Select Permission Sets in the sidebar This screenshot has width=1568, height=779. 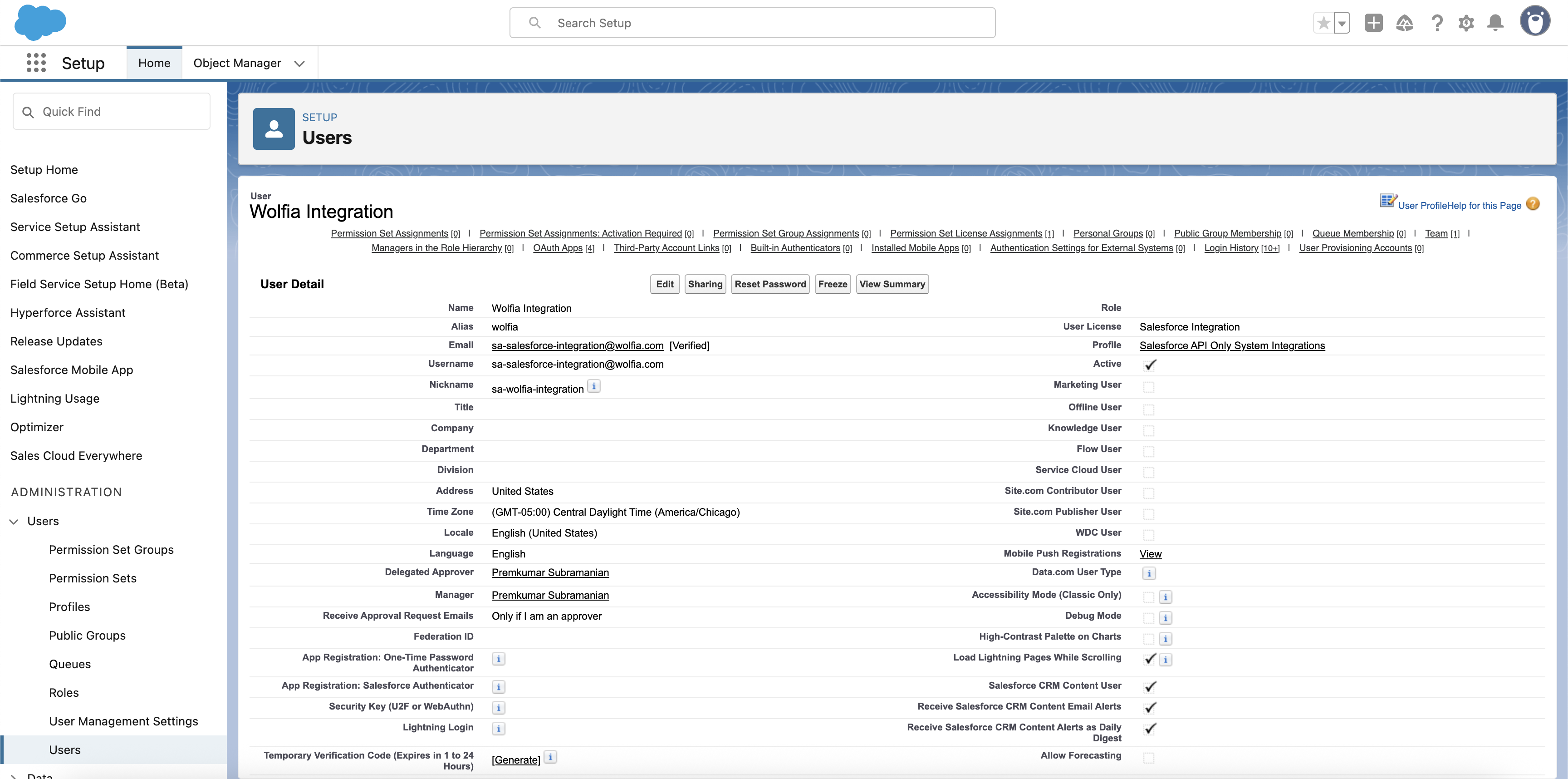click(93, 578)
